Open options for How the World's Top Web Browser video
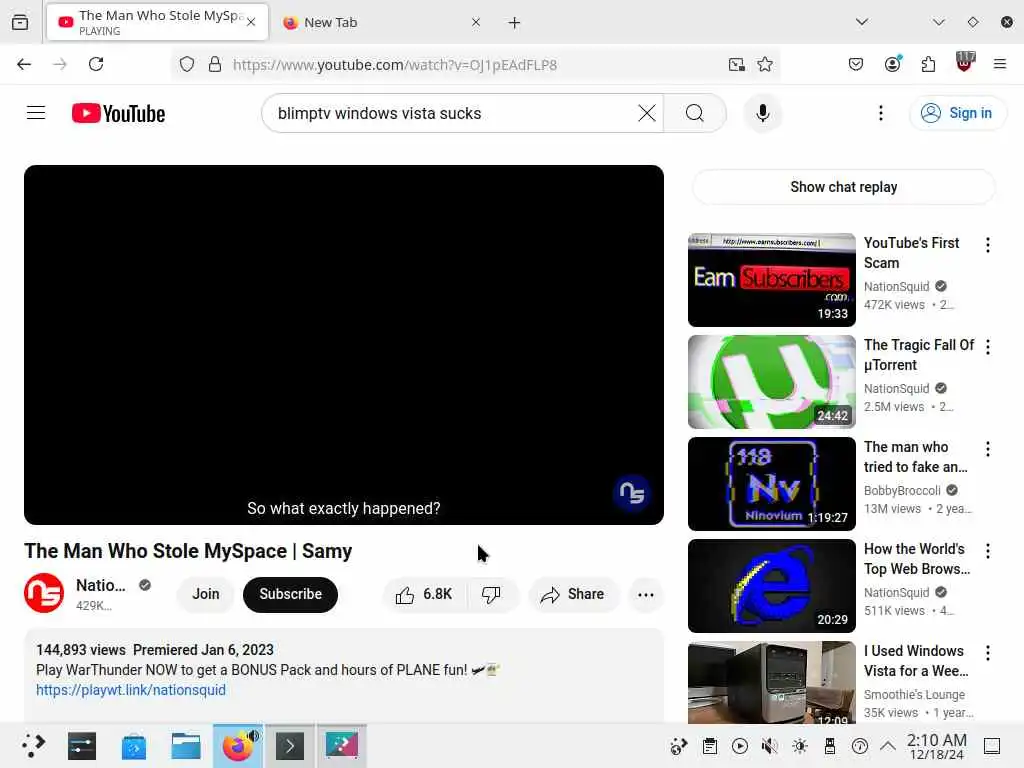The height and width of the screenshot is (768, 1024). pos(987,551)
